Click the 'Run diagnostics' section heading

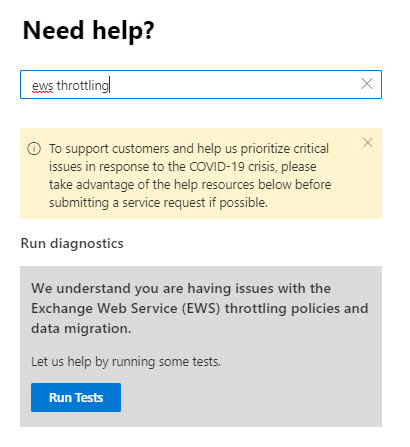pos(72,243)
